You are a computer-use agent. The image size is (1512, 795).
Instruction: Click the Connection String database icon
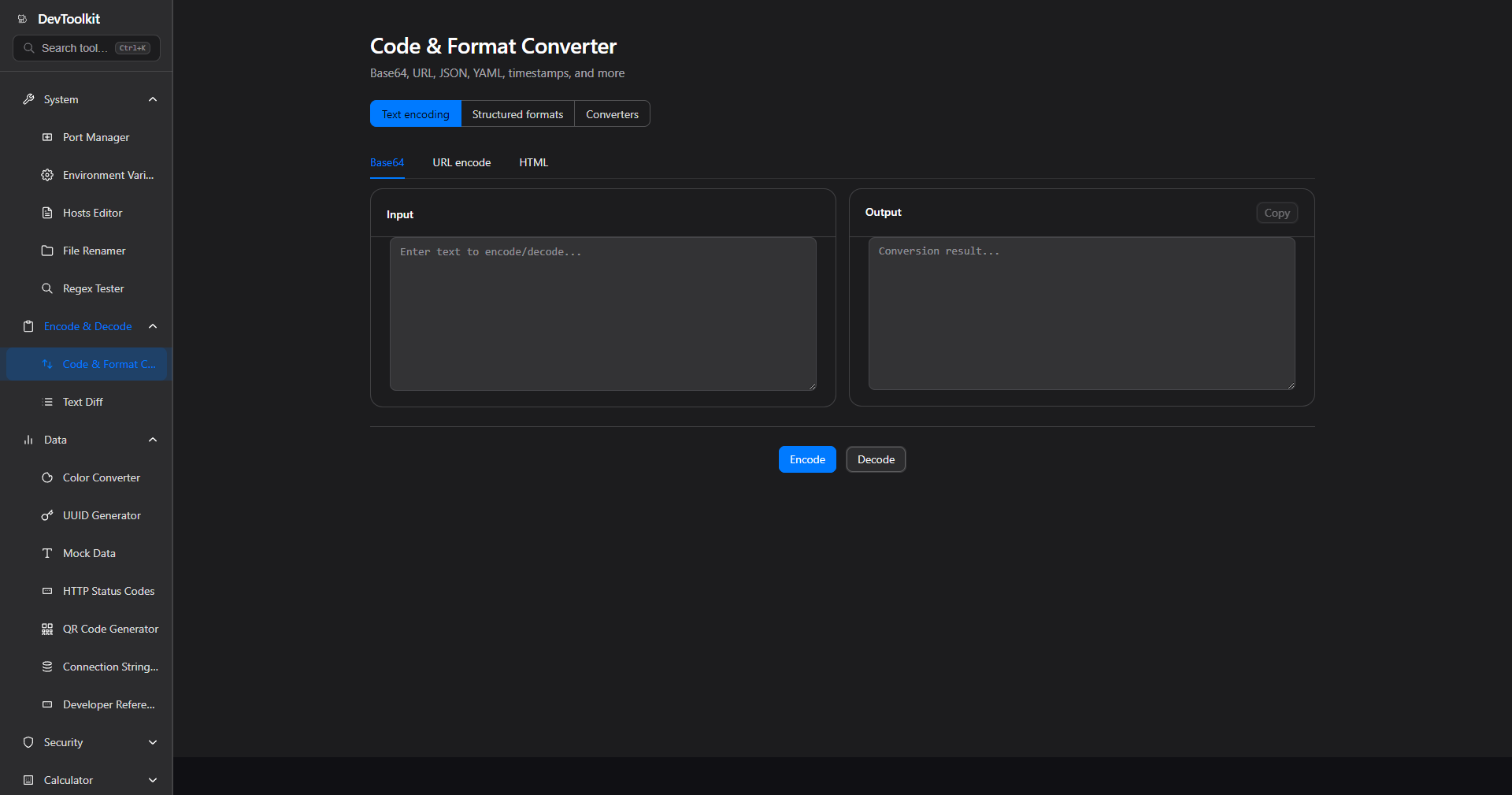tap(47, 667)
